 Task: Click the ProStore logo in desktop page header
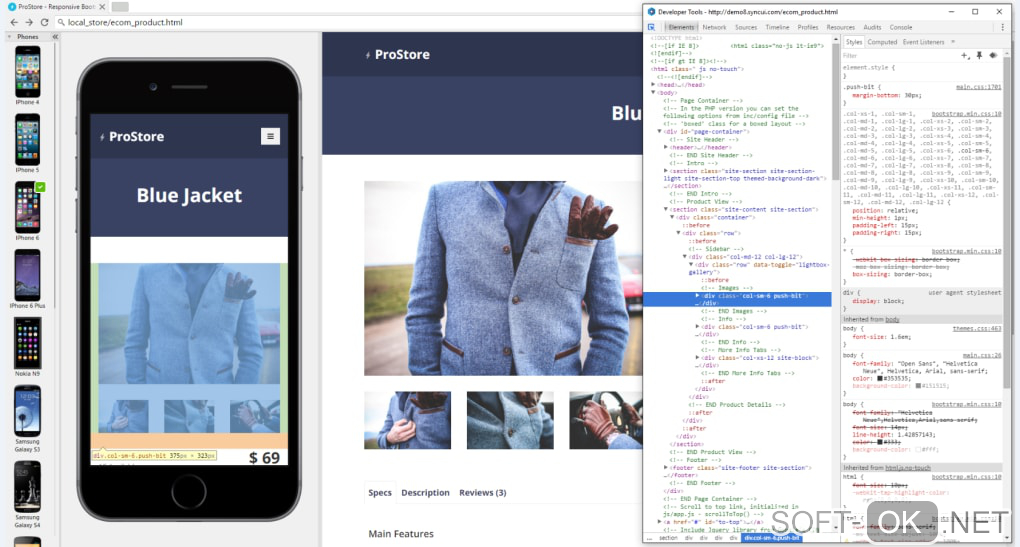click(397, 55)
